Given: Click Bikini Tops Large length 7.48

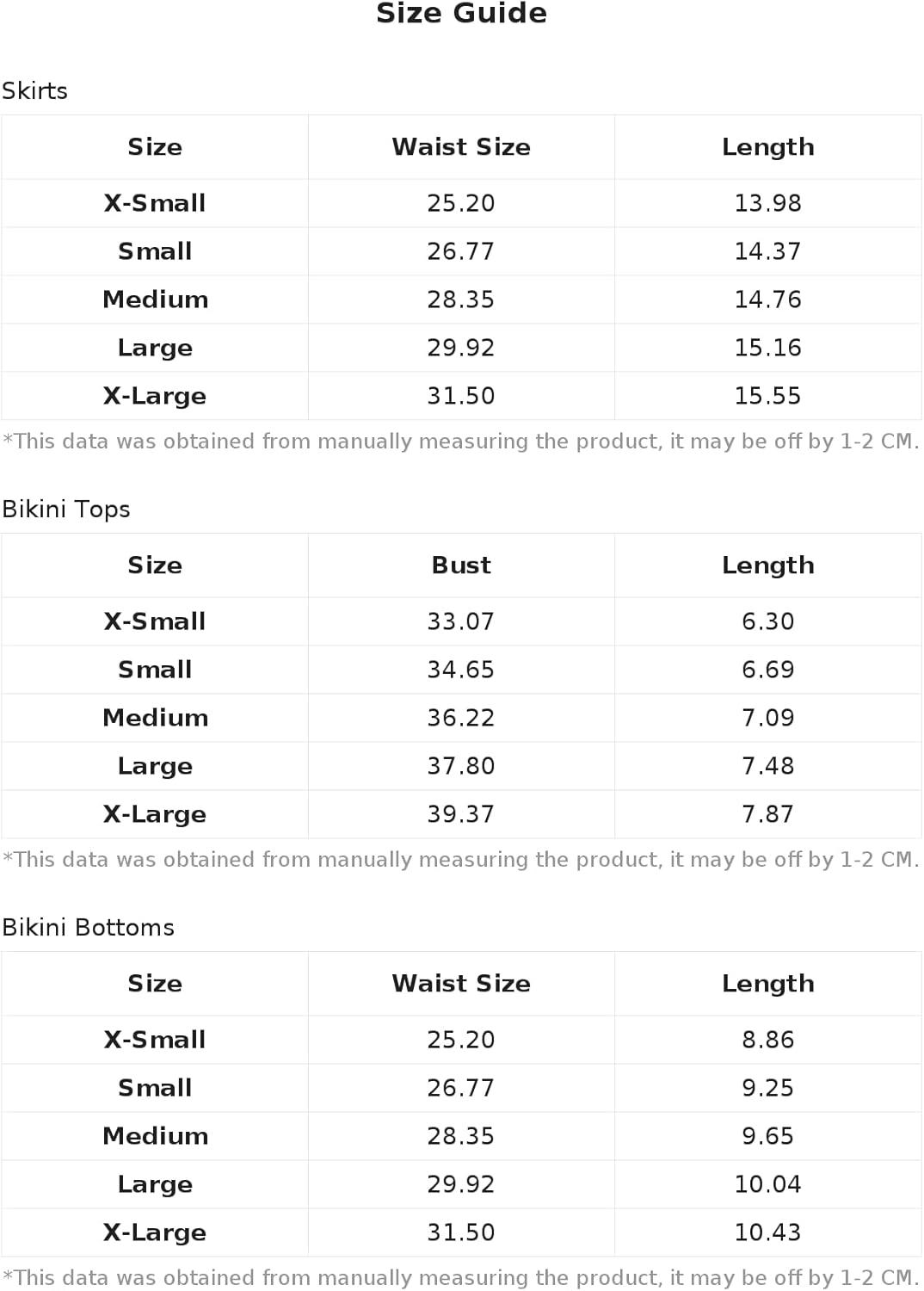Looking at the screenshot, I should click(768, 766).
